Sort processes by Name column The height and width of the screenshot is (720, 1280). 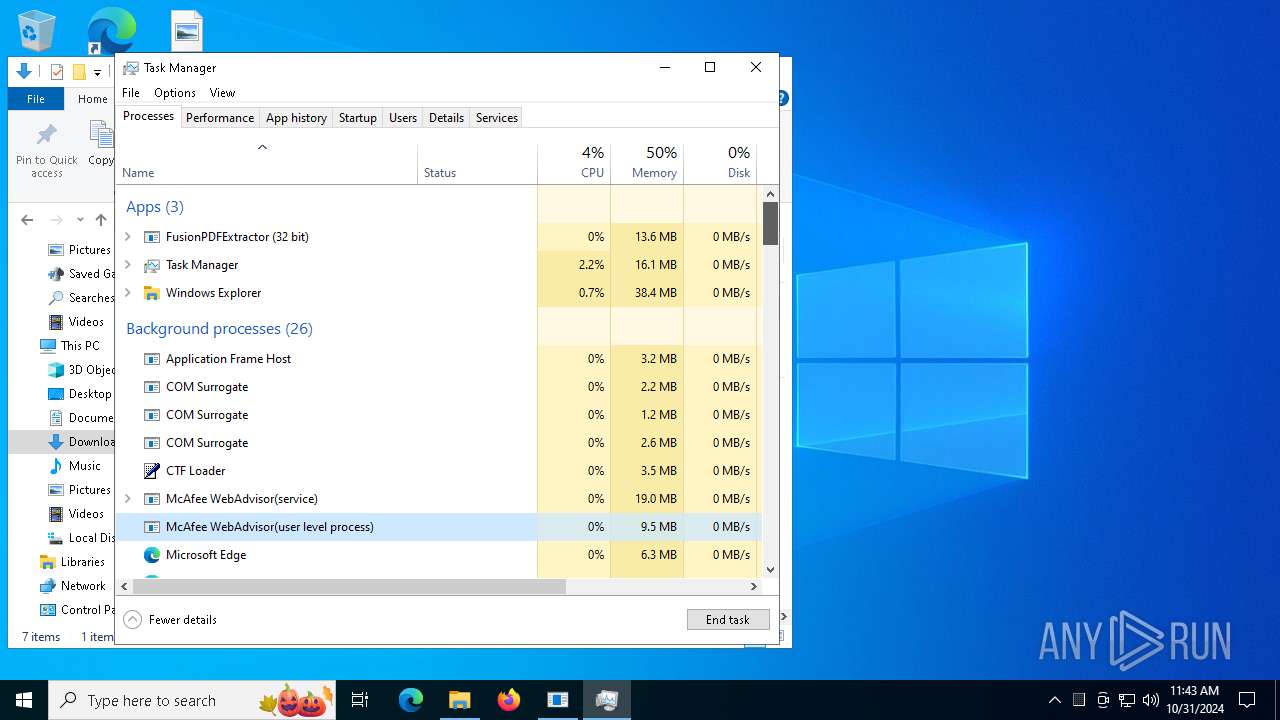pos(266,164)
